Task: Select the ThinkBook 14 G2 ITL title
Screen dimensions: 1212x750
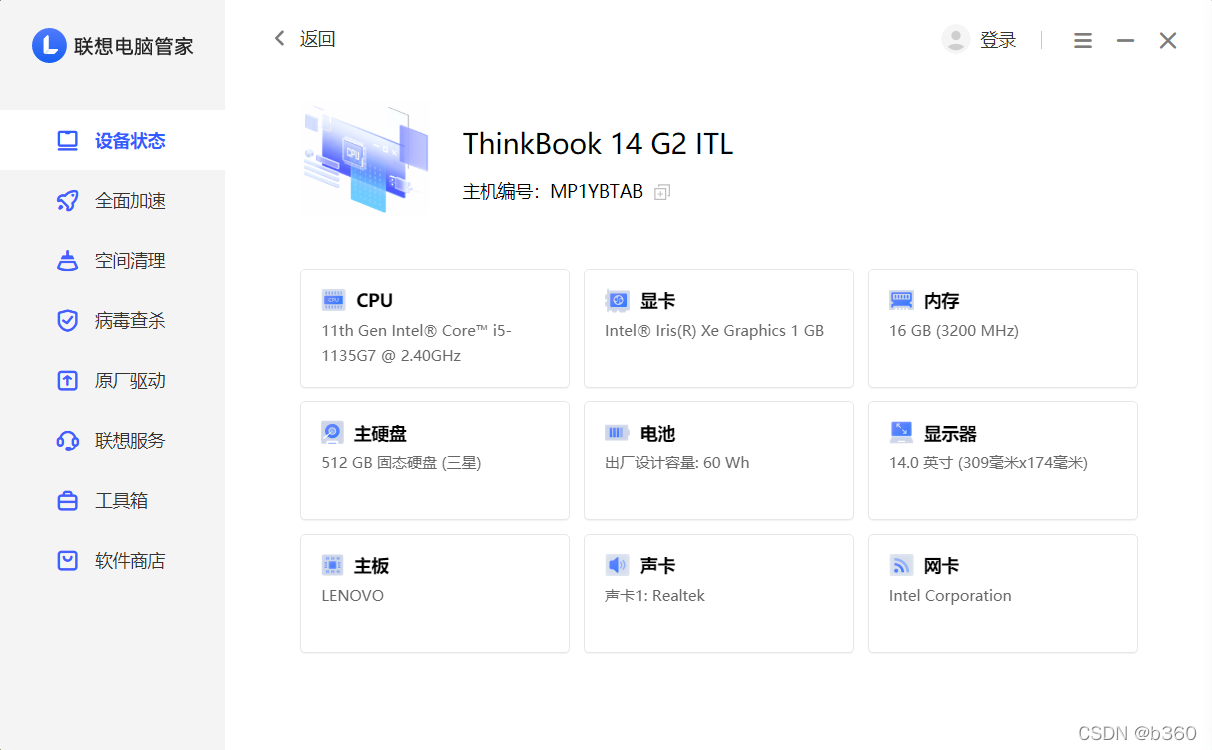Action: click(598, 143)
